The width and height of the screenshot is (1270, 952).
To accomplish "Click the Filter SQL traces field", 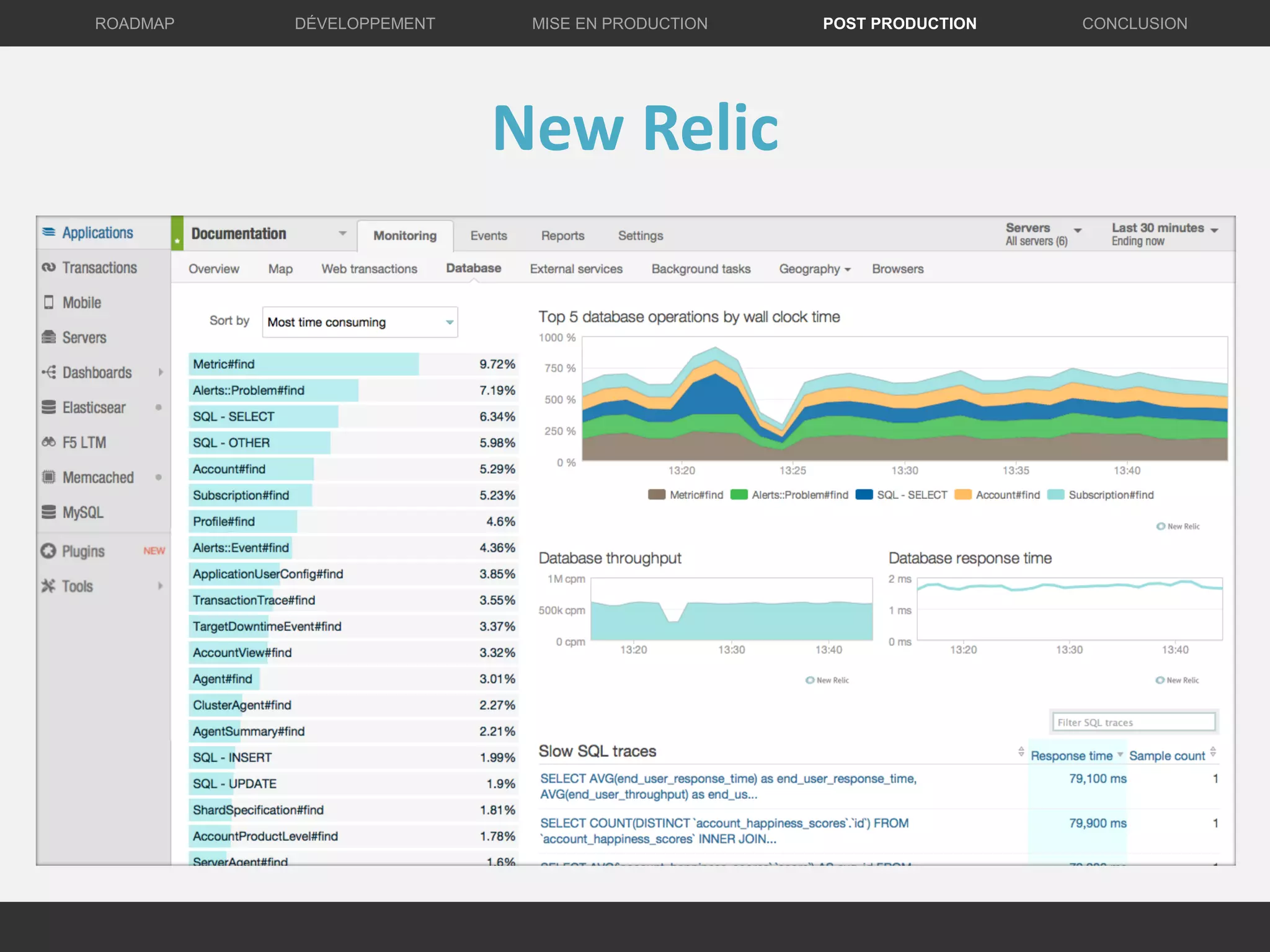I will pyautogui.click(x=1134, y=722).
